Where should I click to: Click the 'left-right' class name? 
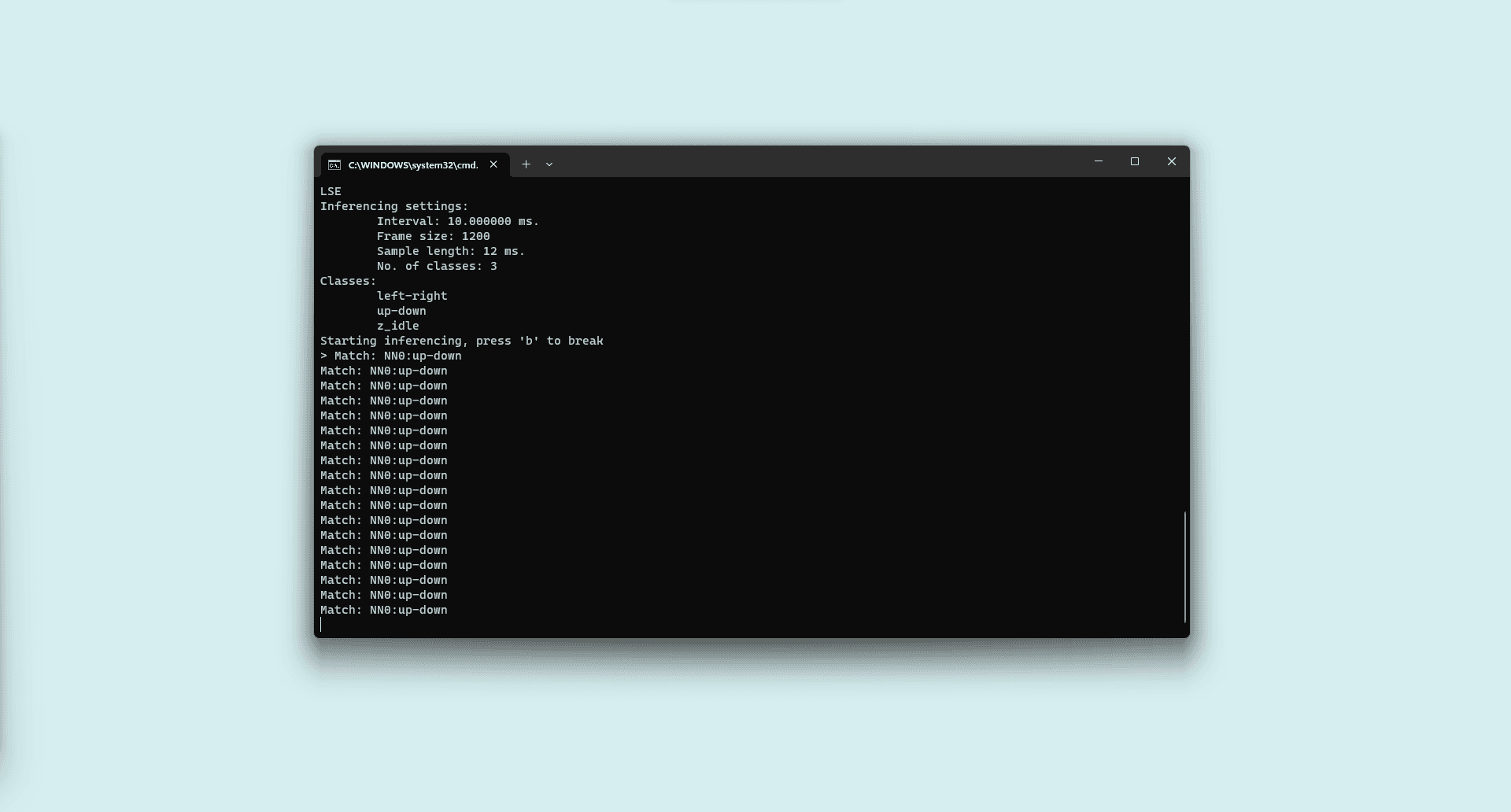(412, 296)
